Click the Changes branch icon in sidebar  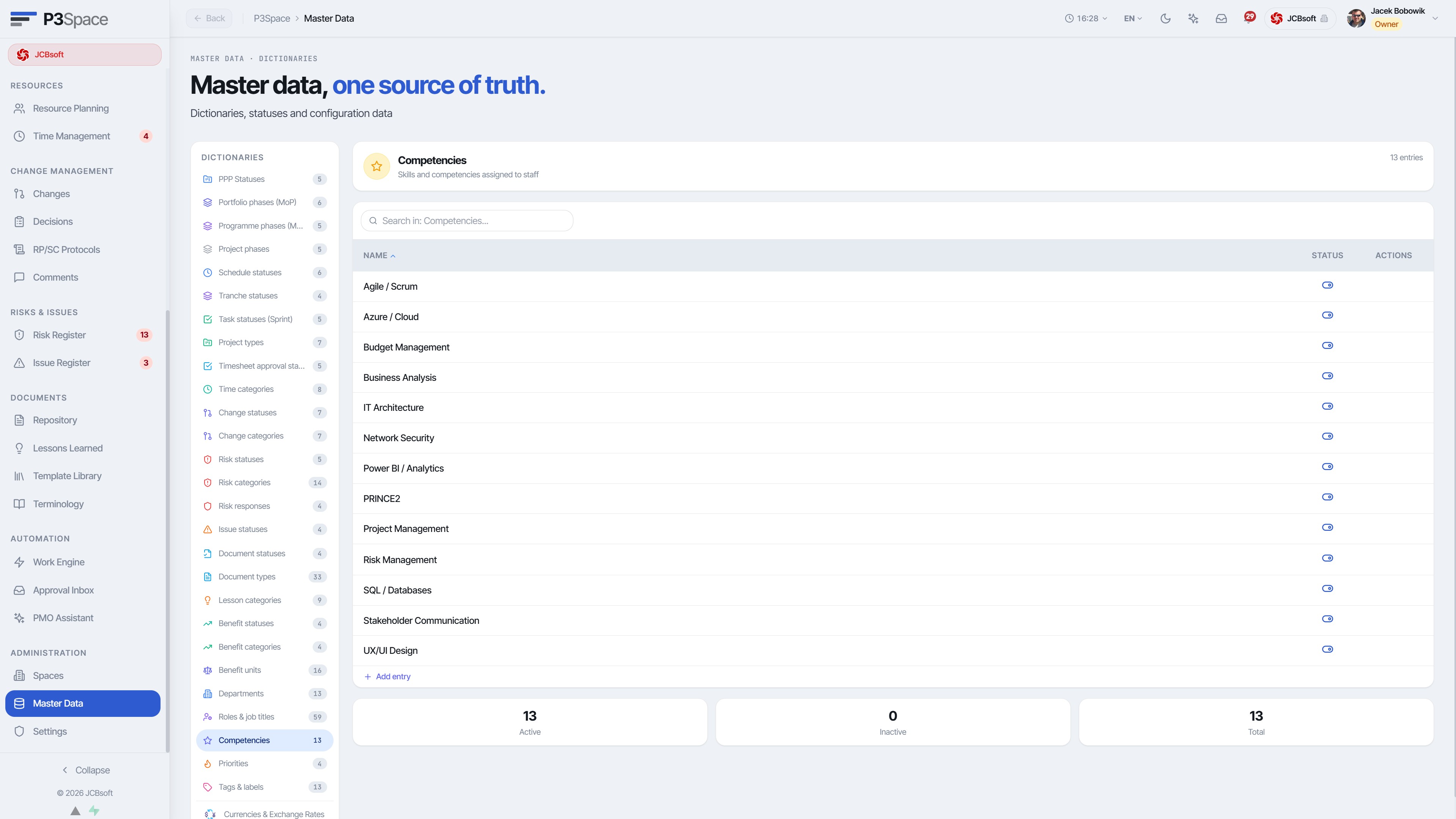(x=19, y=193)
